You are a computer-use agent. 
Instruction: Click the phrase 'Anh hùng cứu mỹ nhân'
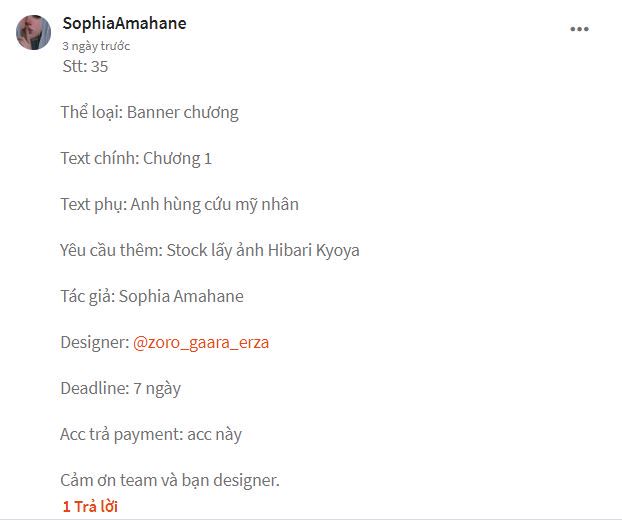pyautogui.click(x=215, y=204)
